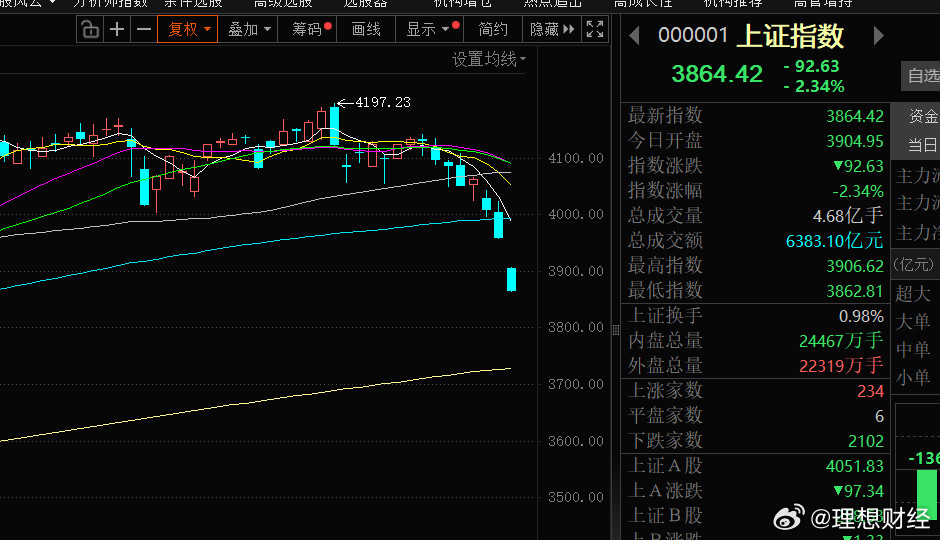The image size is (940, 540).
Task: Click the unlock padlock icon in chart toolbar
Action: [90, 29]
